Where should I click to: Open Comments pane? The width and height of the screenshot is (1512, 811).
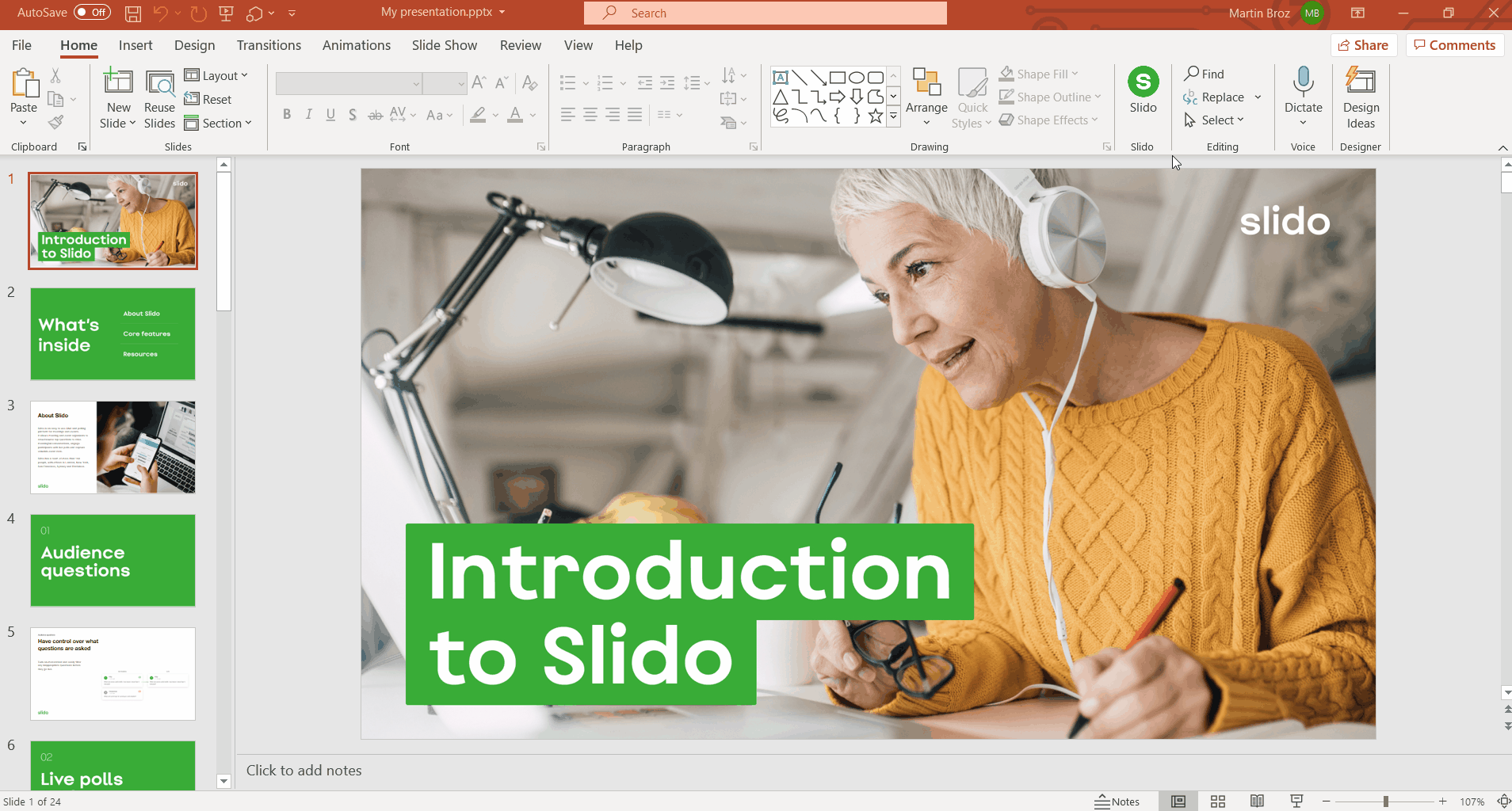click(x=1455, y=45)
